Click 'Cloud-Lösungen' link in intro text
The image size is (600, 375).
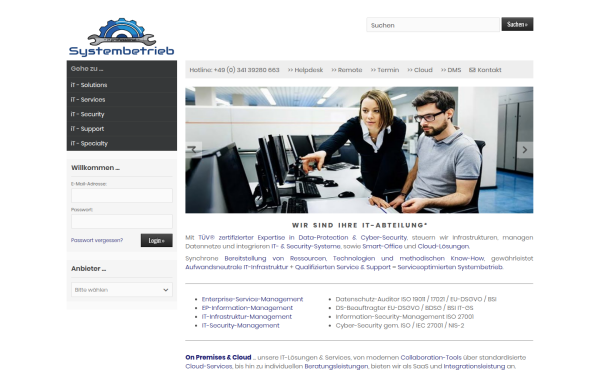pos(443,246)
